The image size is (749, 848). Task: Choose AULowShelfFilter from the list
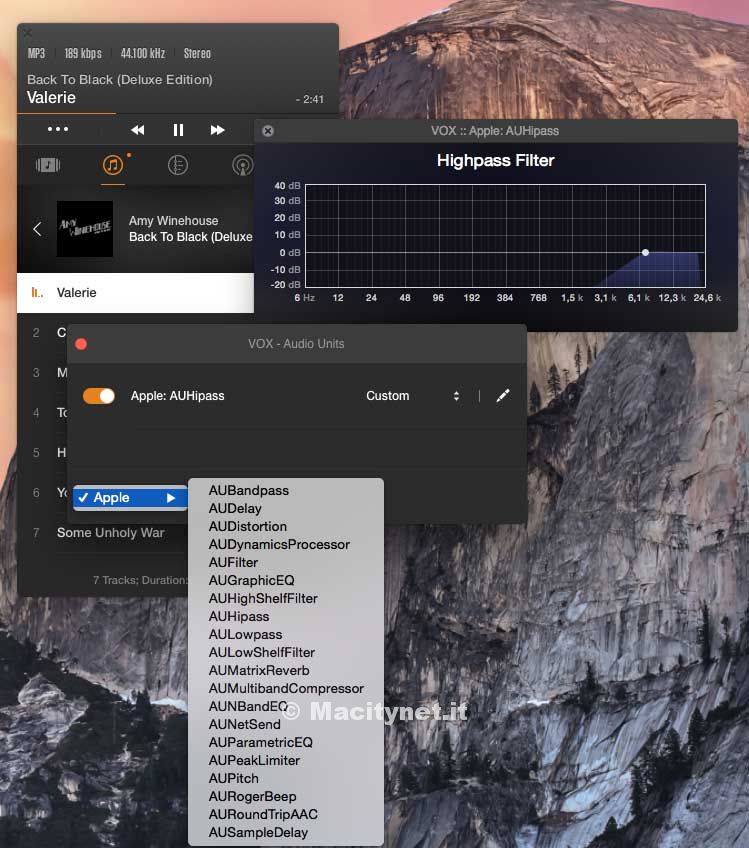point(286,652)
